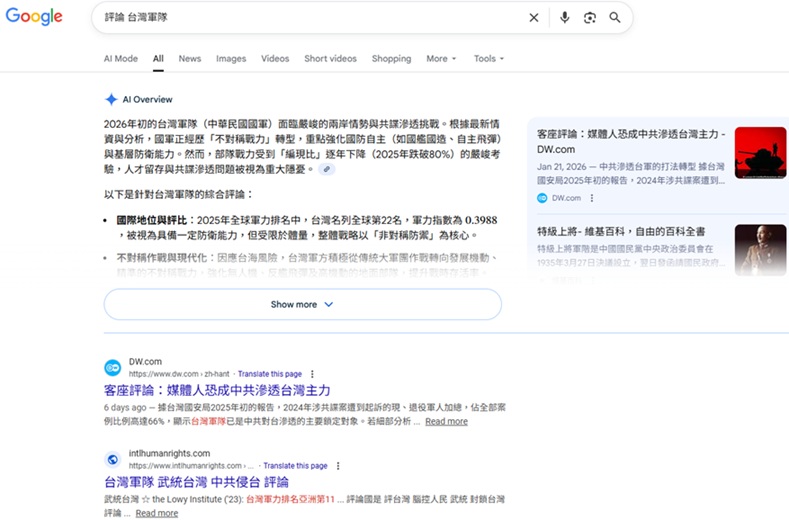This screenshot has width=789, height=520.
Task: Clear the search box text
Action: 534,18
